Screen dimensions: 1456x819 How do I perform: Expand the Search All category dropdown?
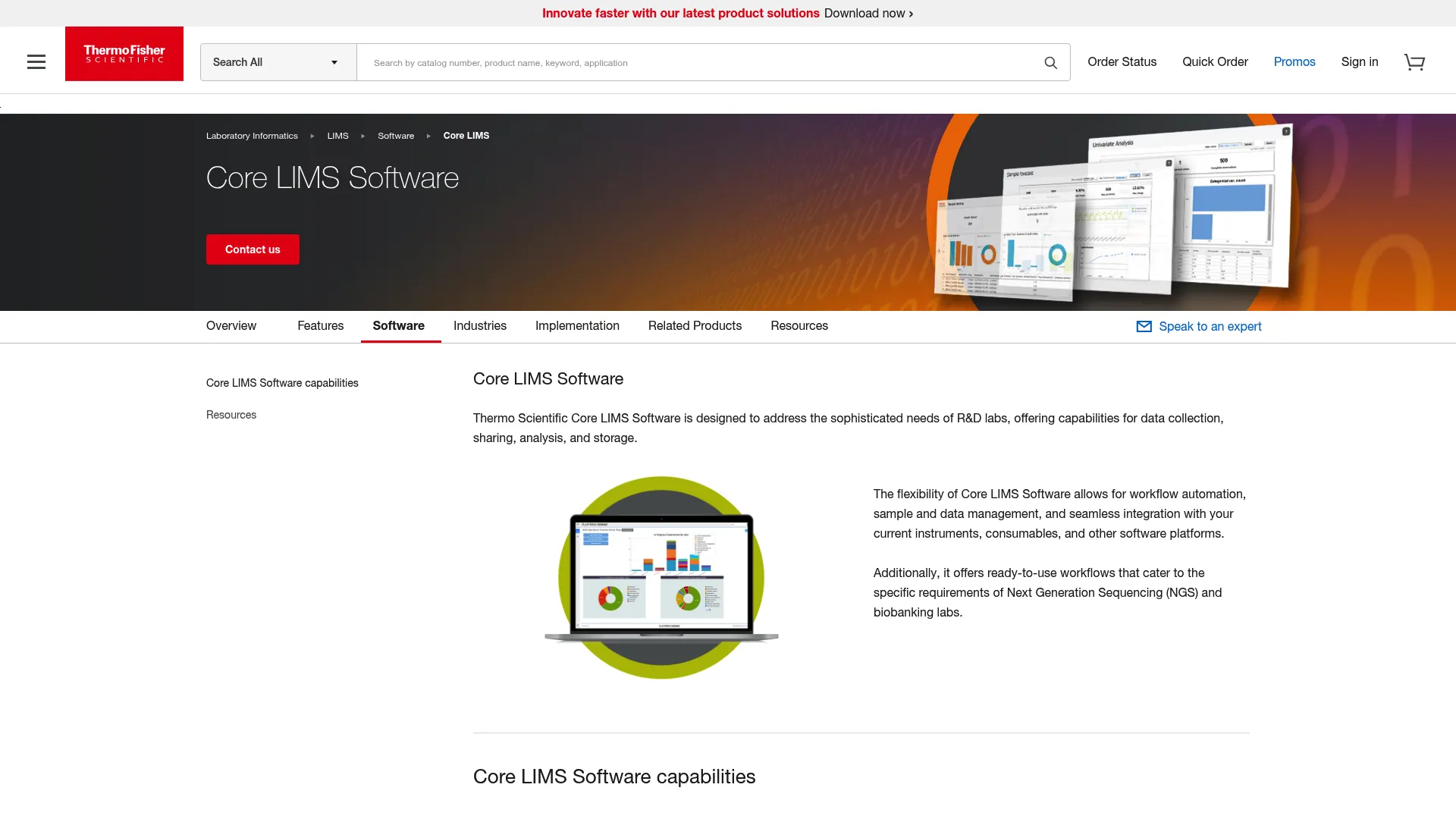click(x=278, y=62)
